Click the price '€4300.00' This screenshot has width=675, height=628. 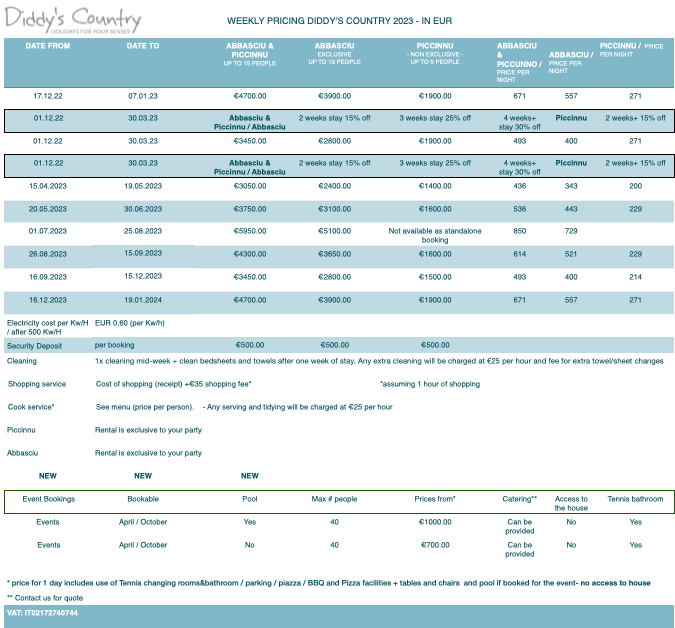tap(250, 254)
